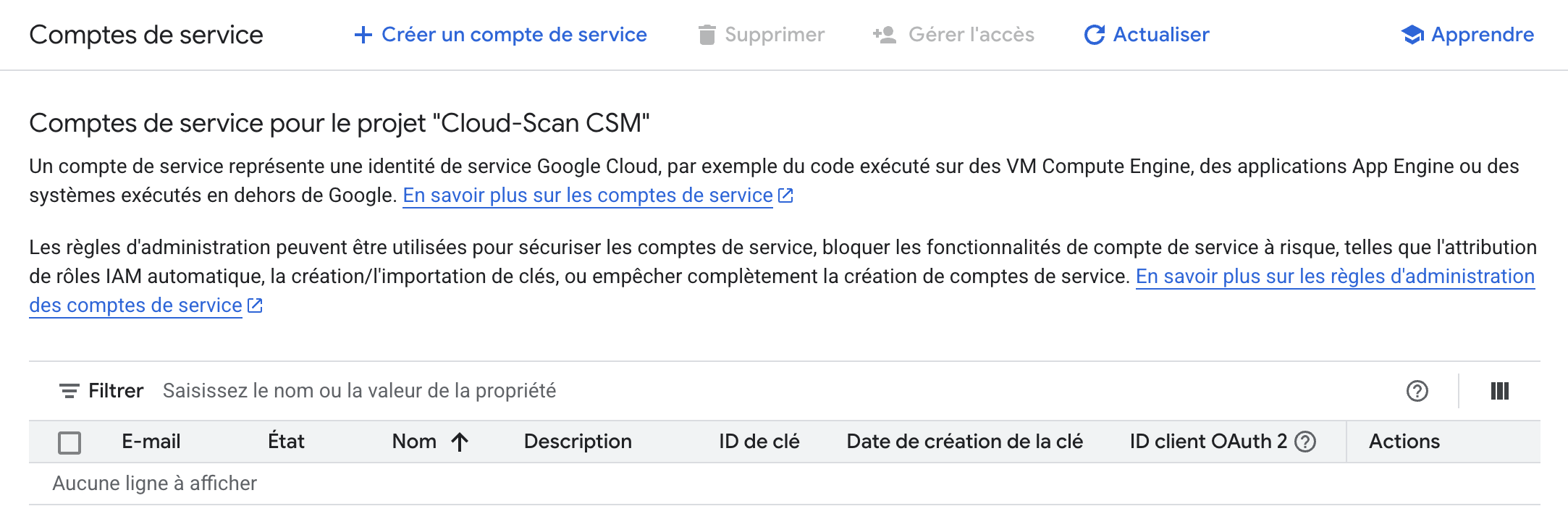This screenshot has height=527, width=1568.
Task: Click the État column header
Action: tap(286, 442)
